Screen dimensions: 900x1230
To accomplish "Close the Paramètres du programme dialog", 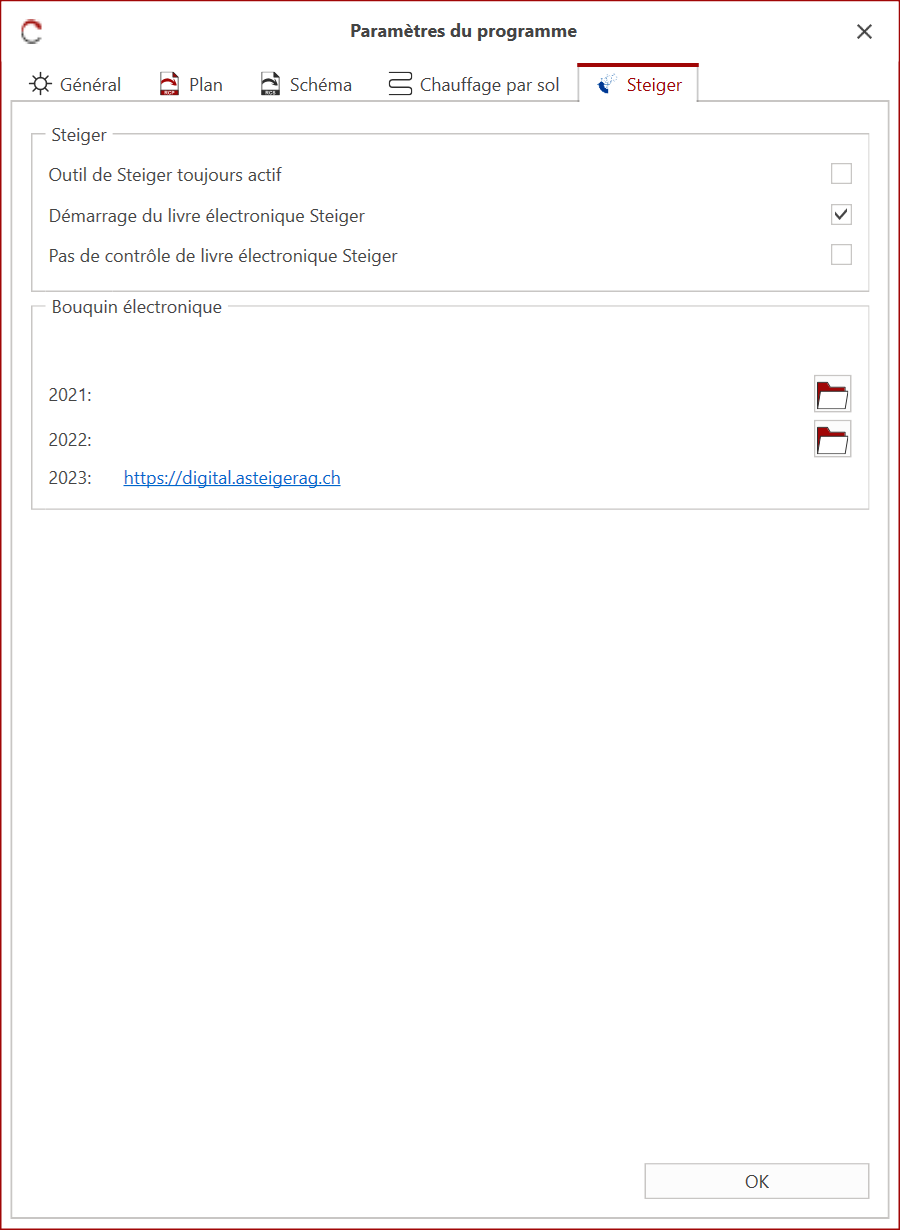I will click(864, 31).
